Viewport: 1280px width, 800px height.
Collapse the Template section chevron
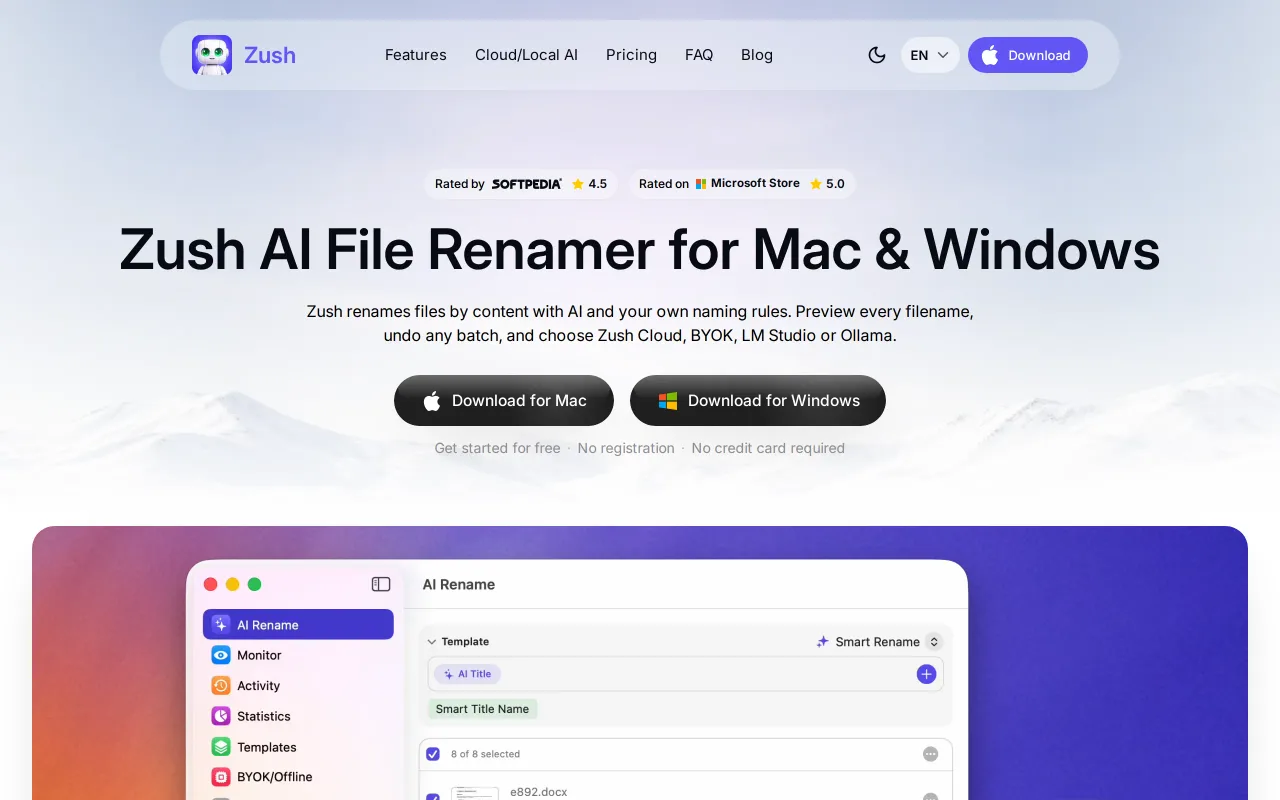click(432, 642)
